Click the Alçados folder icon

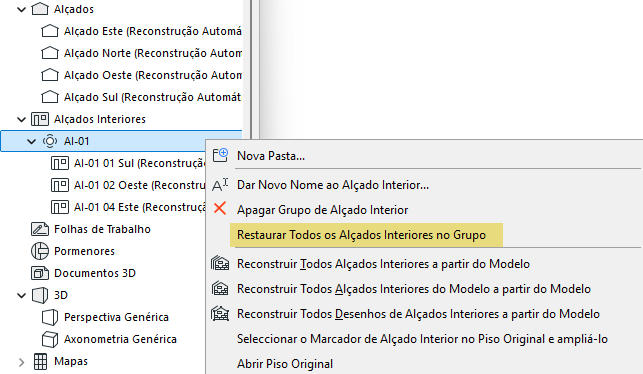(40, 9)
